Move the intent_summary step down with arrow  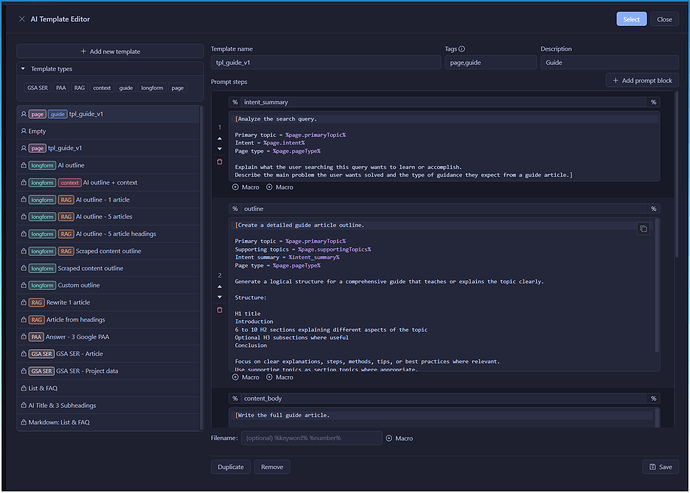(x=220, y=148)
